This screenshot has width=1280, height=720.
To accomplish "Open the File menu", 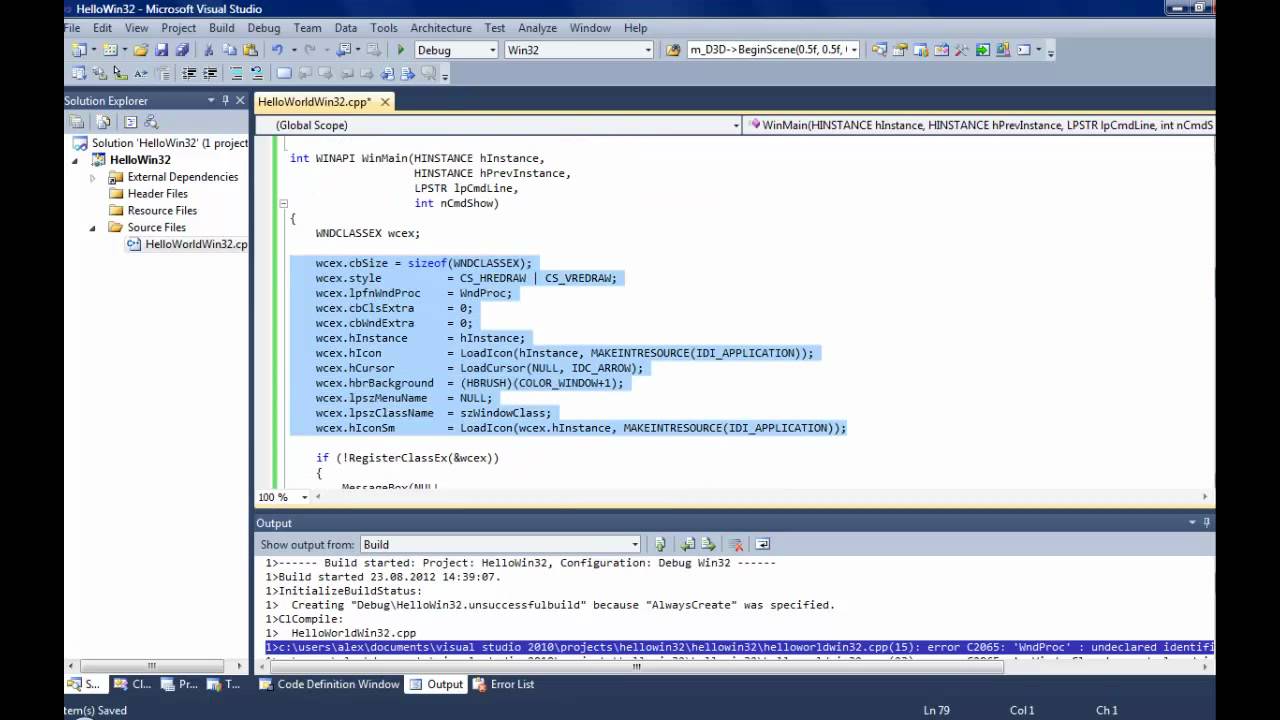I will pos(72,28).
